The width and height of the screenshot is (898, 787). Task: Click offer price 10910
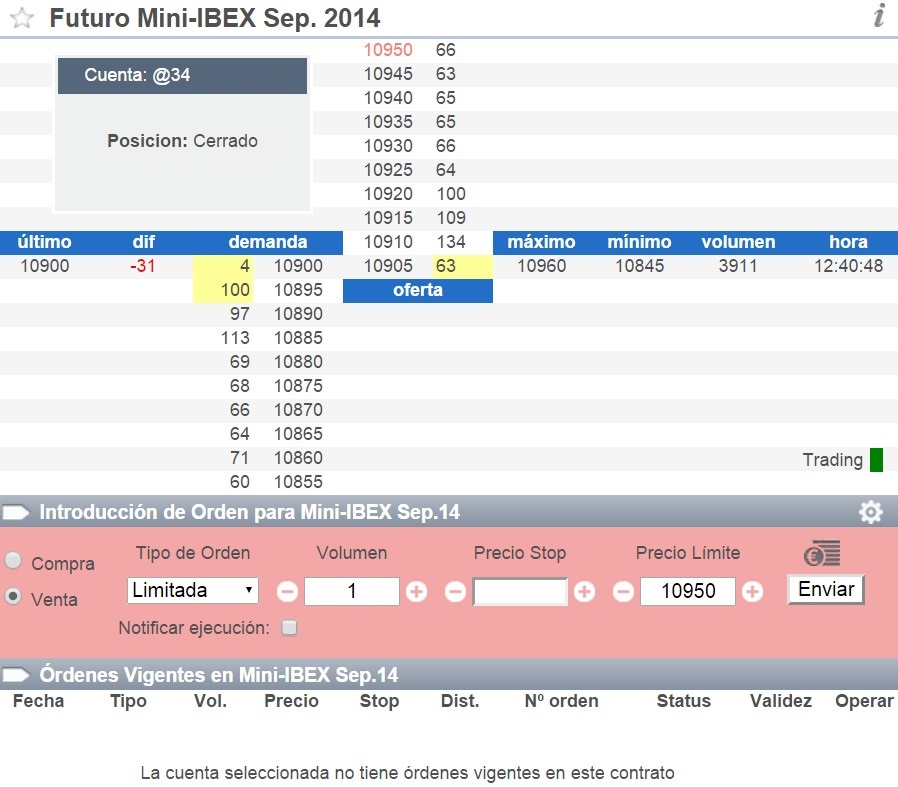pyautogui.click(x=388, y=242)
